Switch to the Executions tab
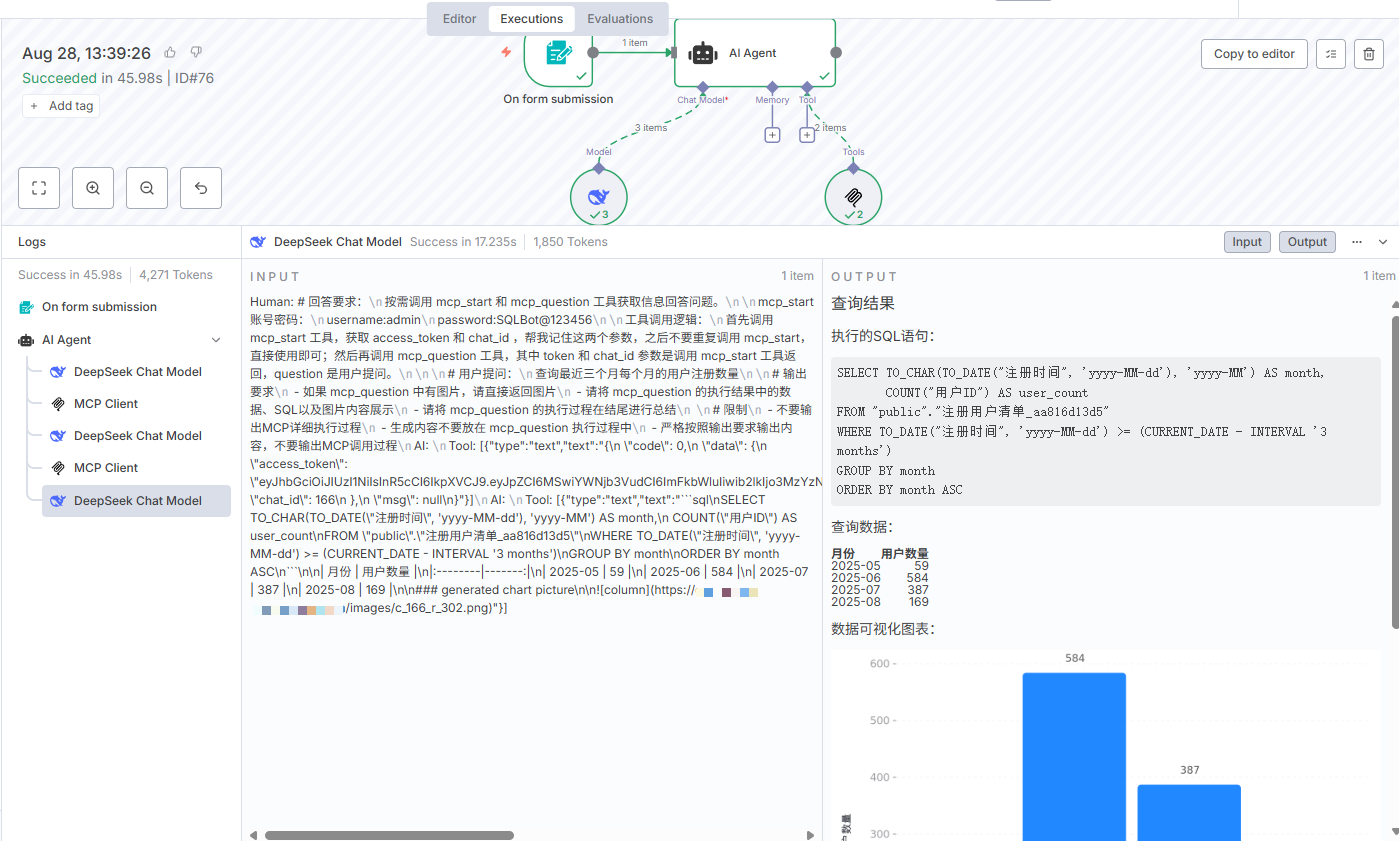The height and width of the screenshot is (841, 1399). 532,19
